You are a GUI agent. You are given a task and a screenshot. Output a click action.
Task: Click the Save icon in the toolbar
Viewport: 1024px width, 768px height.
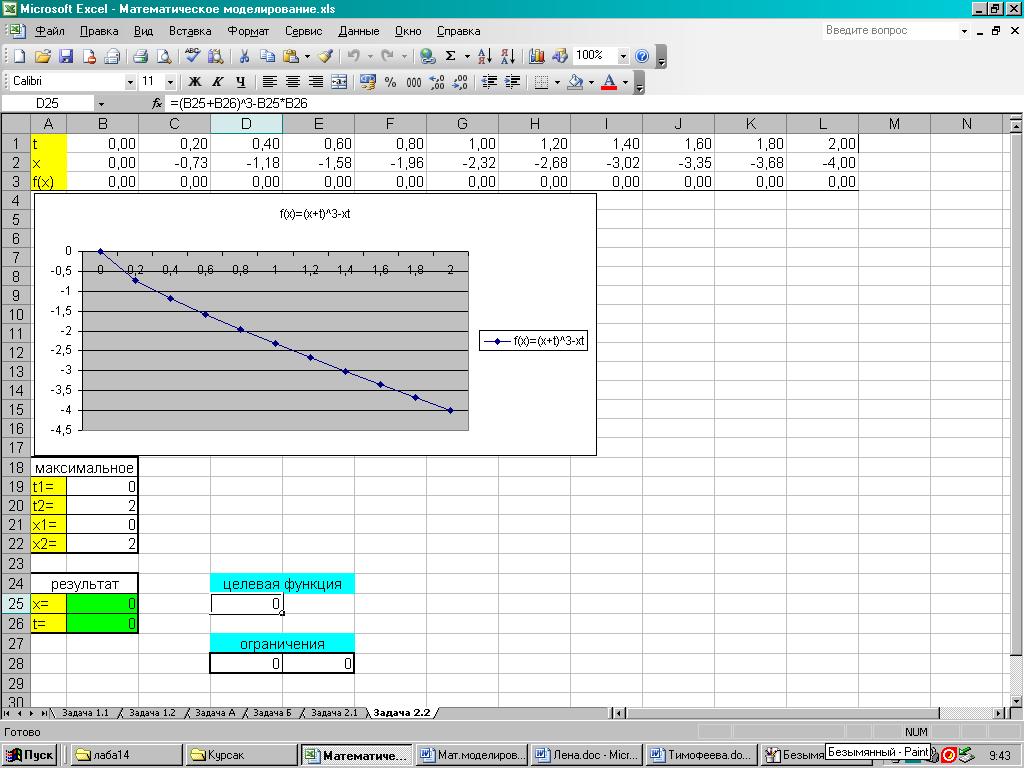pos(66,56)
